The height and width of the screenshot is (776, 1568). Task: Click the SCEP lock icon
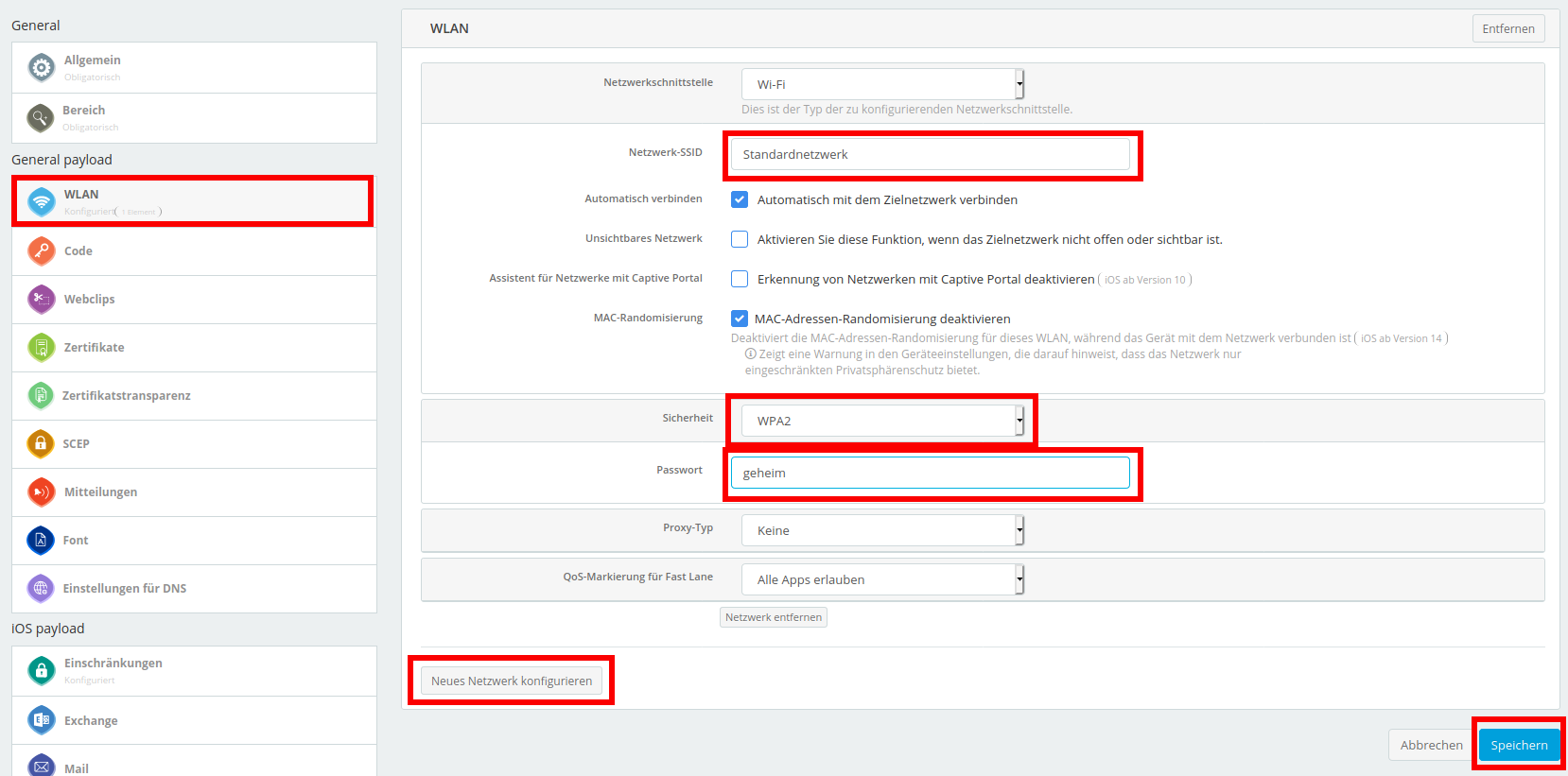pos(41,443)
